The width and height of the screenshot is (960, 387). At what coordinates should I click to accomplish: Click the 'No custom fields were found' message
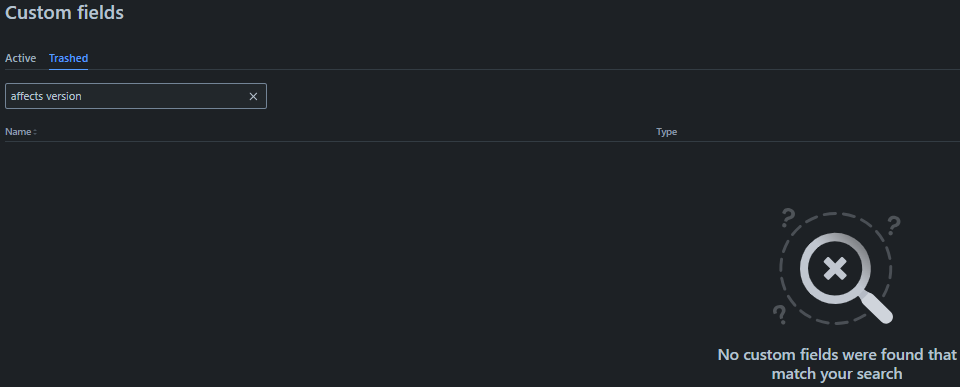[x=836, y=355]
